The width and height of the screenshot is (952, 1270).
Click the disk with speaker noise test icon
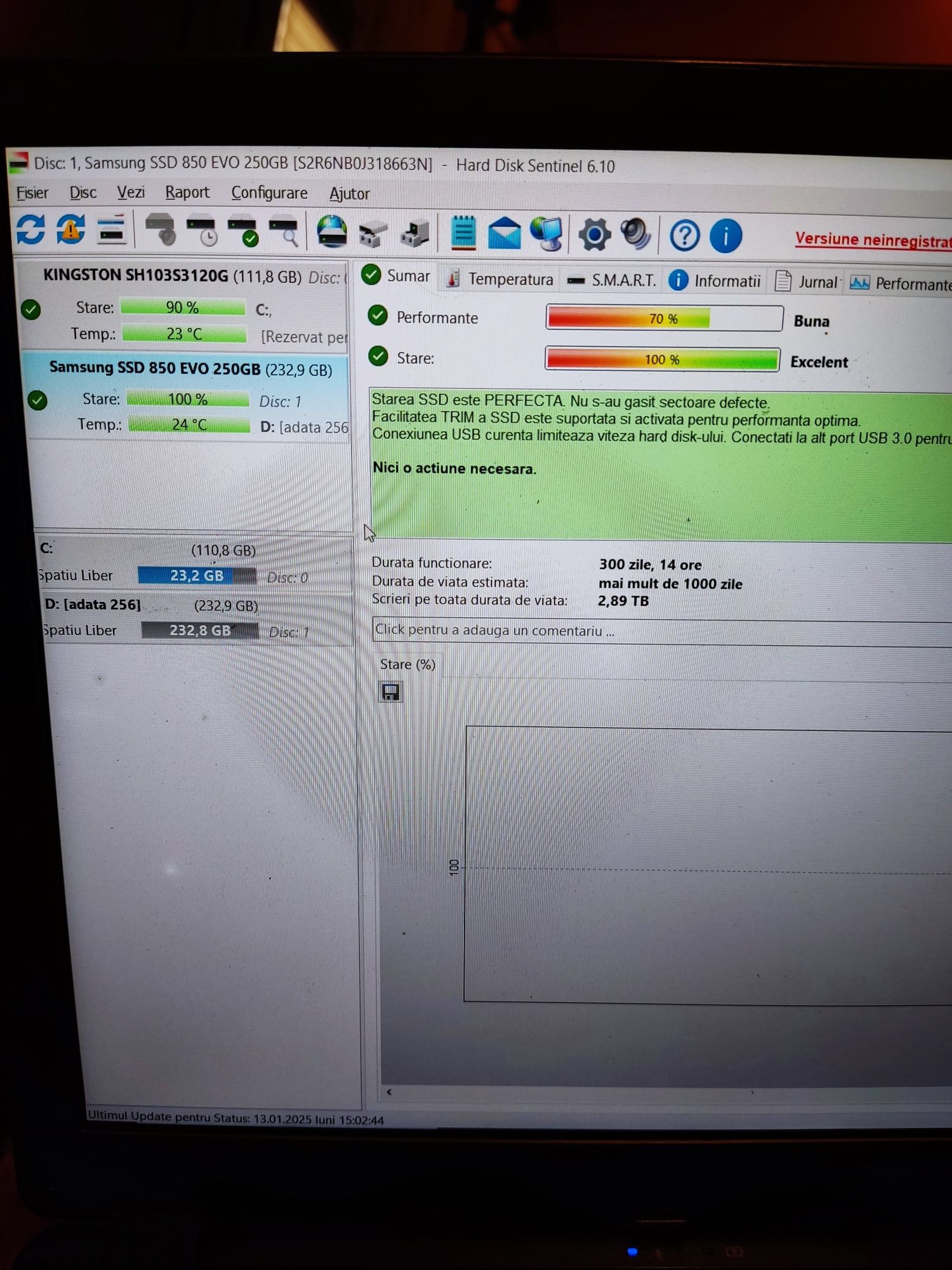pos(161,230)
